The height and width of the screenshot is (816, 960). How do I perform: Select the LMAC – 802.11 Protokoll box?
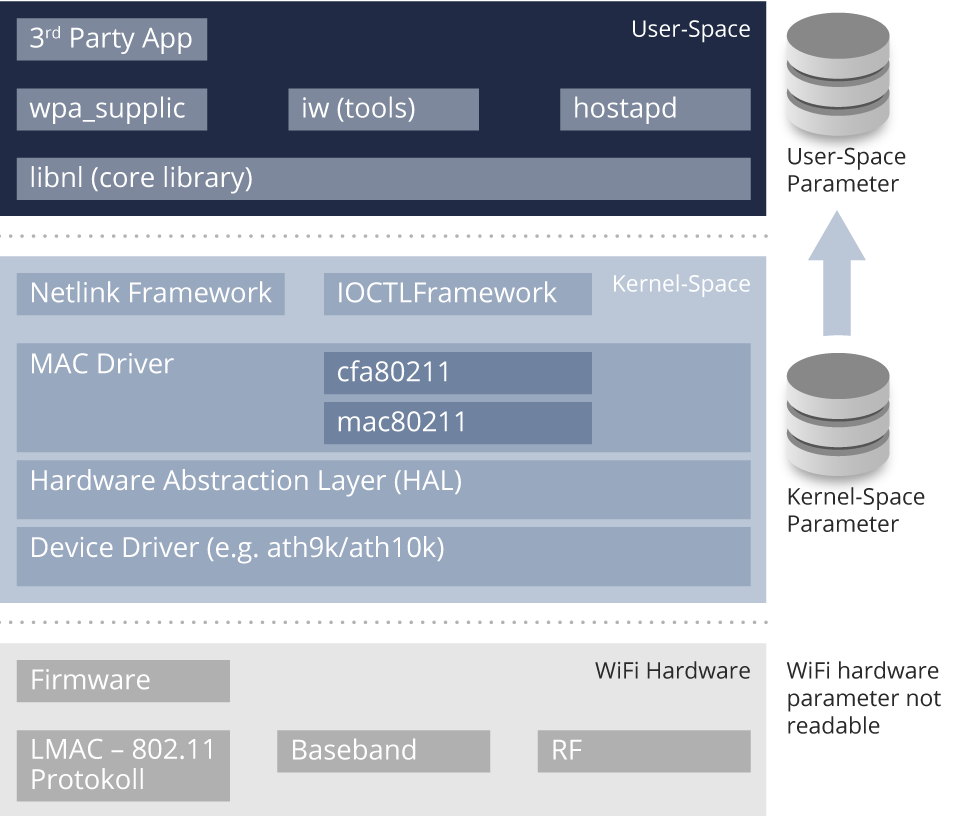[123, 765]
